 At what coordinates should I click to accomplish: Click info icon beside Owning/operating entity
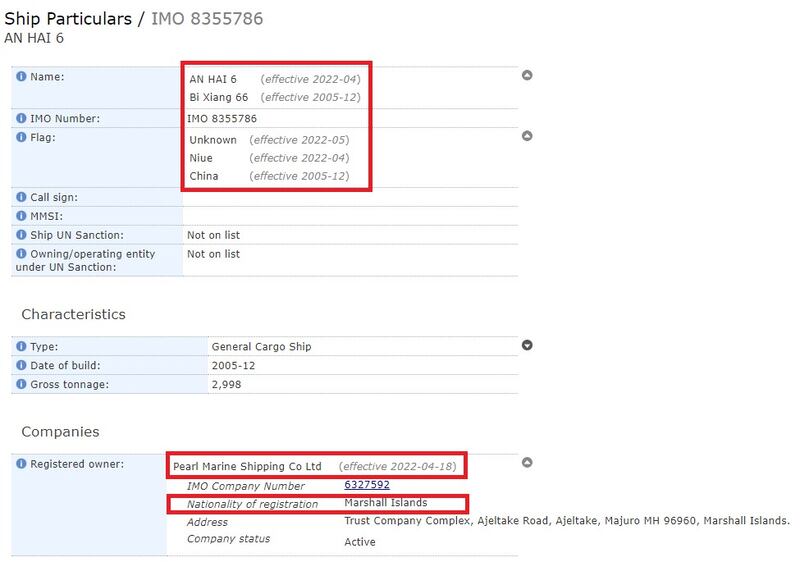[21, 253]
